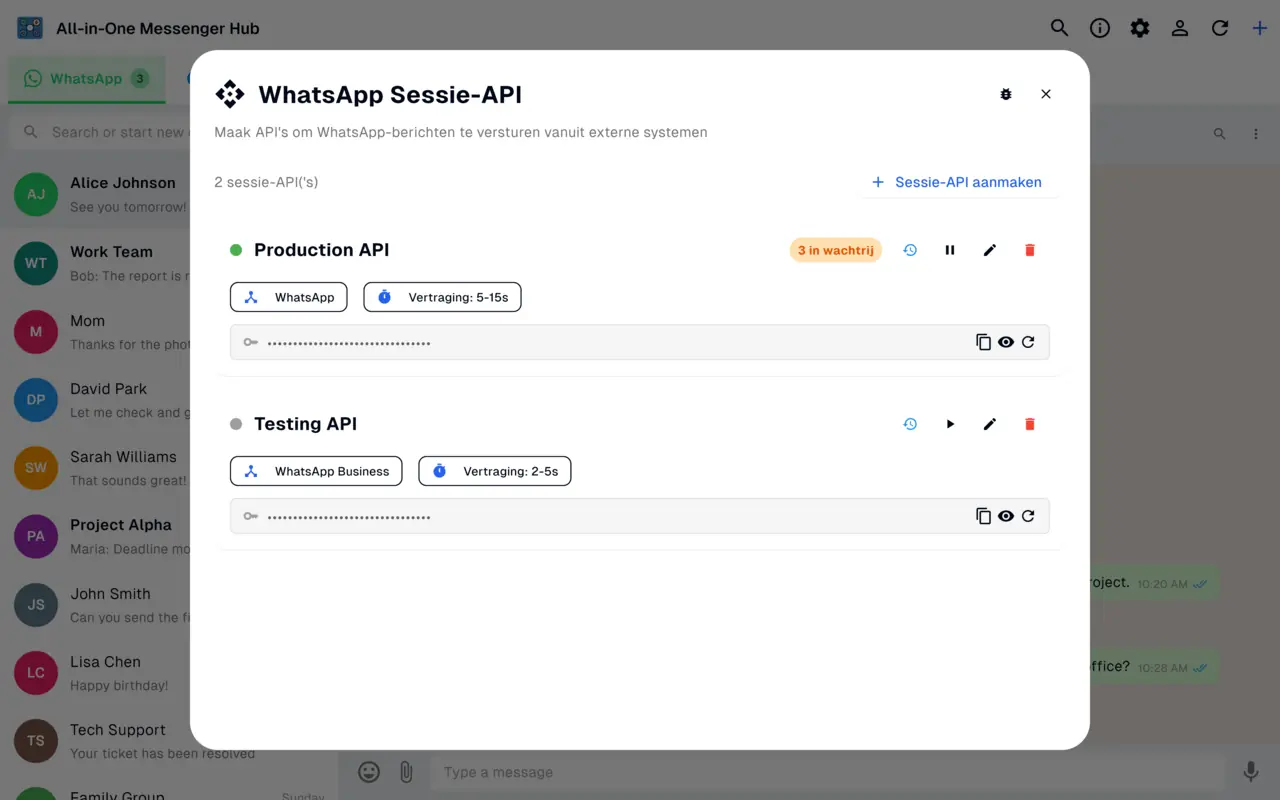Reveal the Testing API key

click(x=1006, y=516)
